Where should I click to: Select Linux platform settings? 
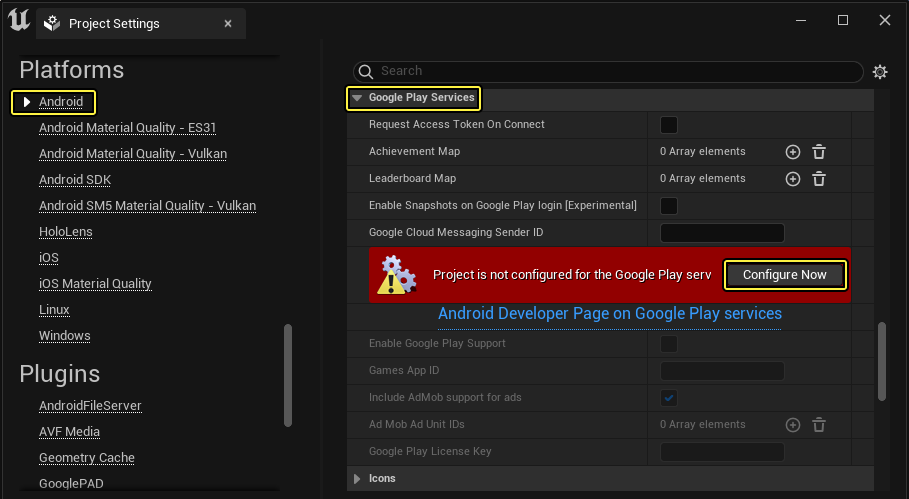pos(54,309)
